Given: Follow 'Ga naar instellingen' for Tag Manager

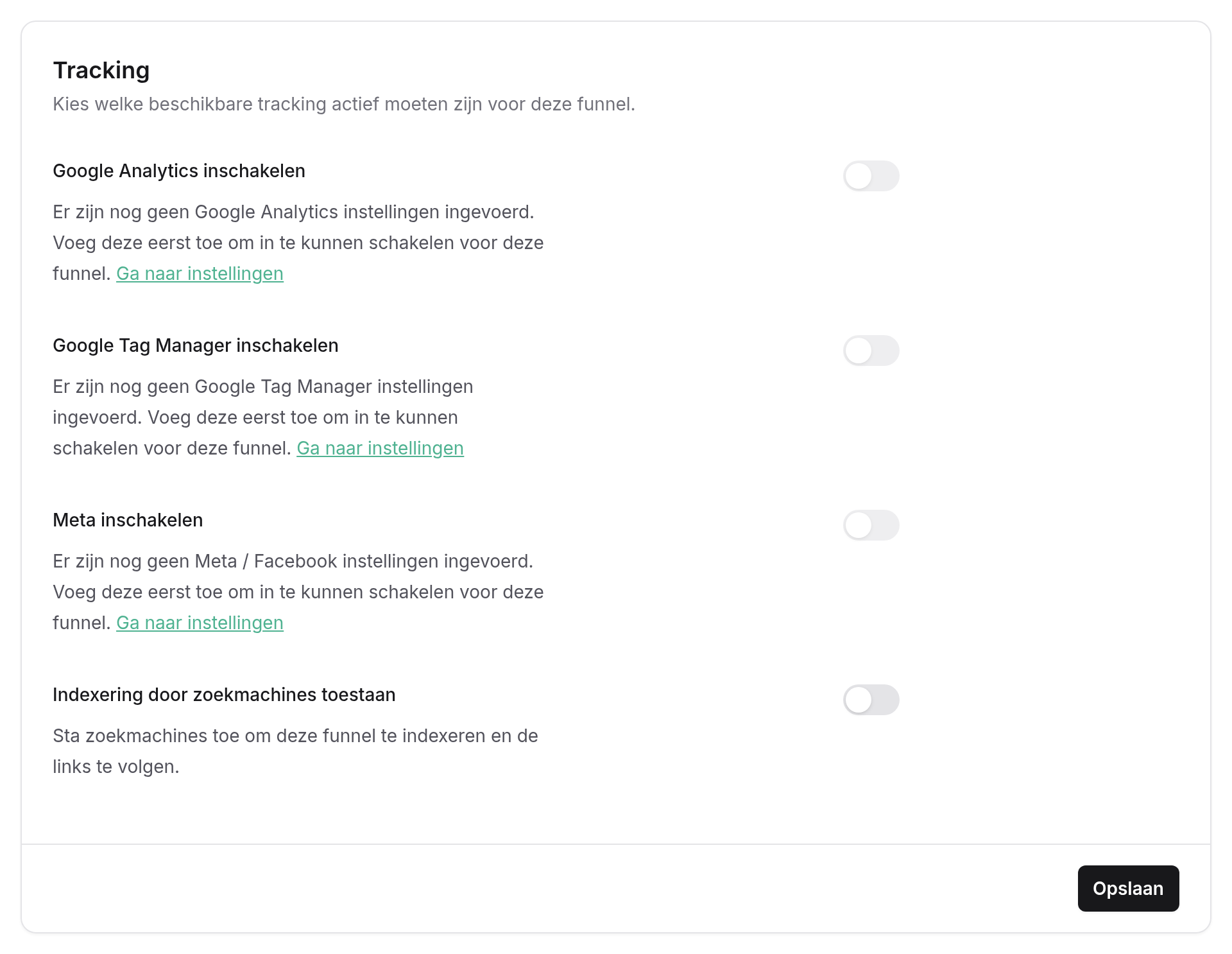Looking at the screenshot, I should [380, 448].
